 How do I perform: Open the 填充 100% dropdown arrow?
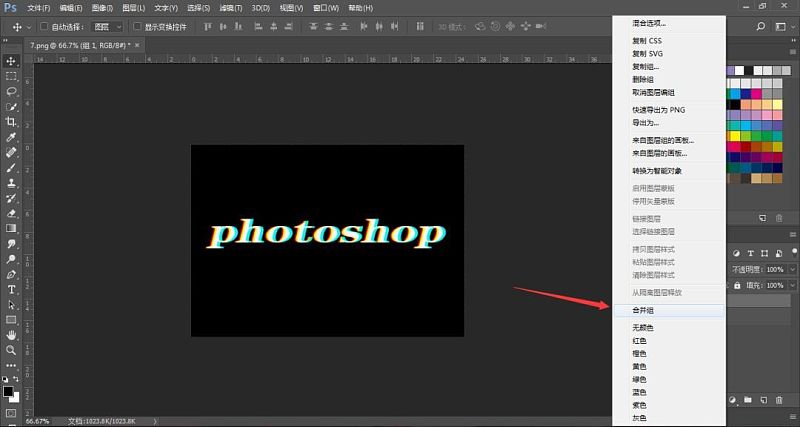tap(792, 286)
